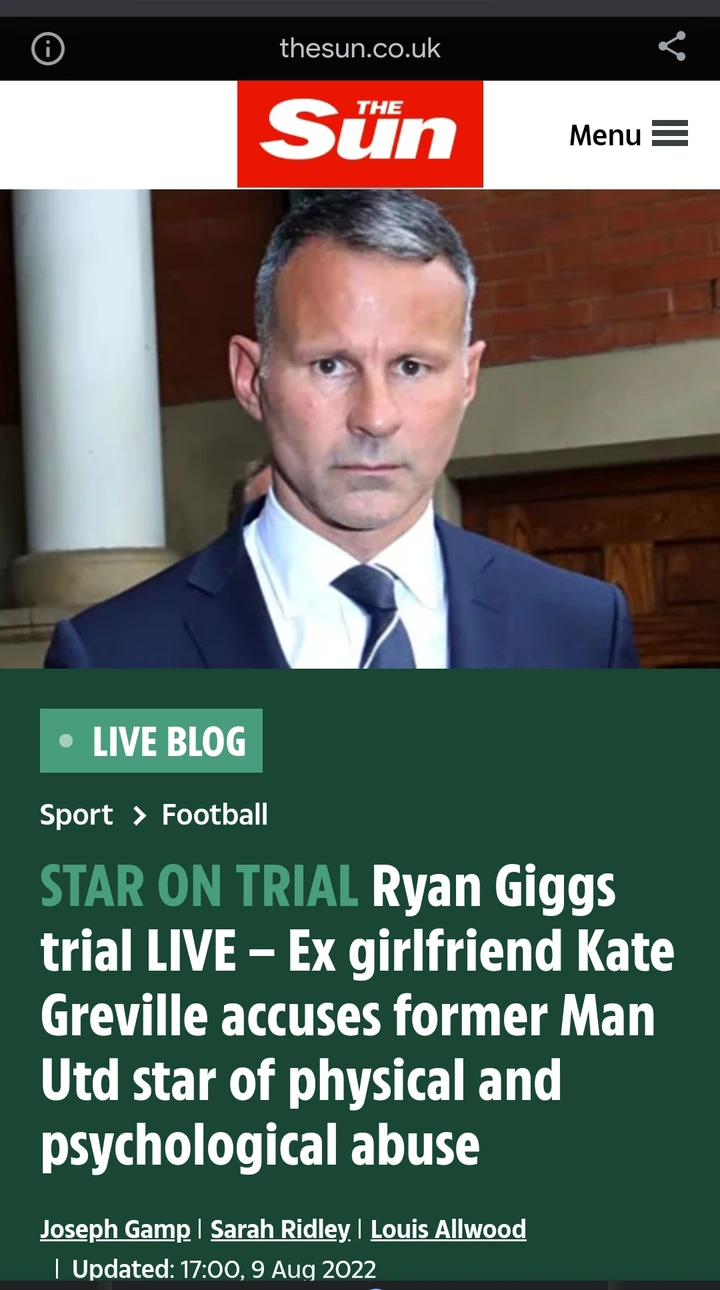Click the 'psychological abuse' headline line
Viewport: 720px width, 1290px height.
pos(260,1147)
